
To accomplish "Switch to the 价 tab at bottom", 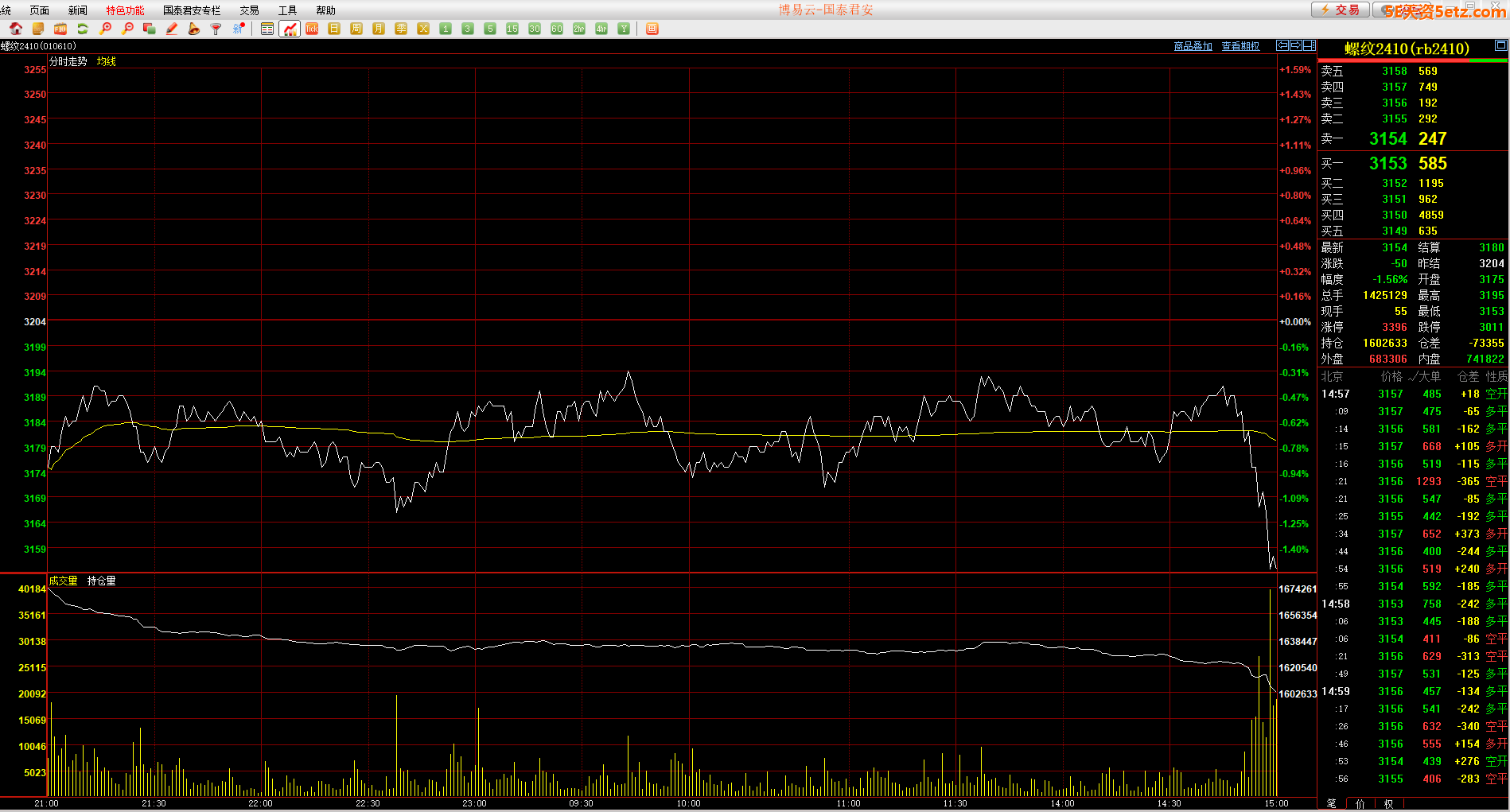I will 1360,804.
